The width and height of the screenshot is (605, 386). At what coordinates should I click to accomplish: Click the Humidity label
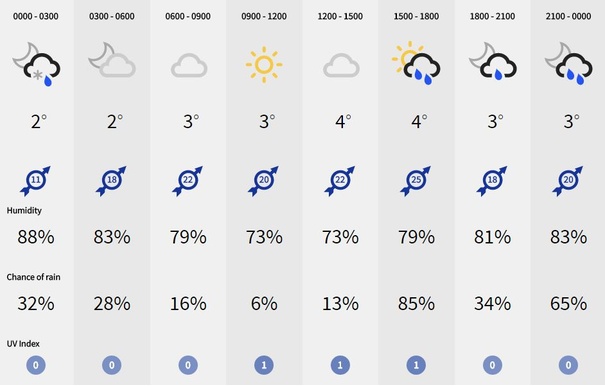24,210
